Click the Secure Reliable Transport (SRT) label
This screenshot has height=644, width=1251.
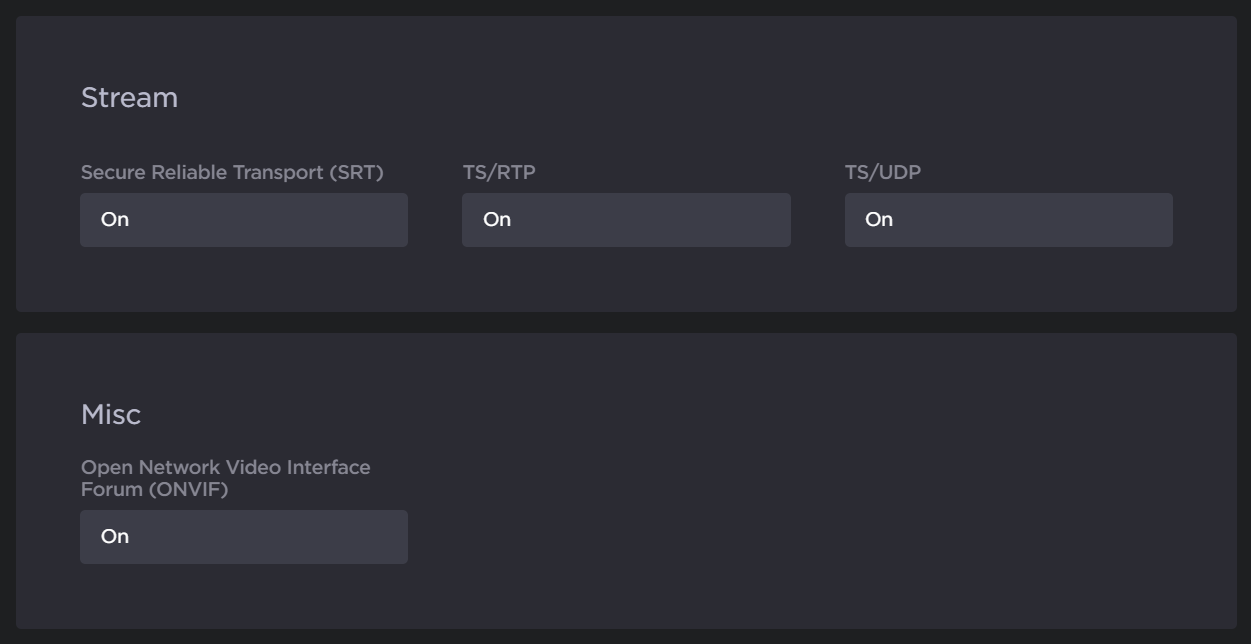coord(231,172)
